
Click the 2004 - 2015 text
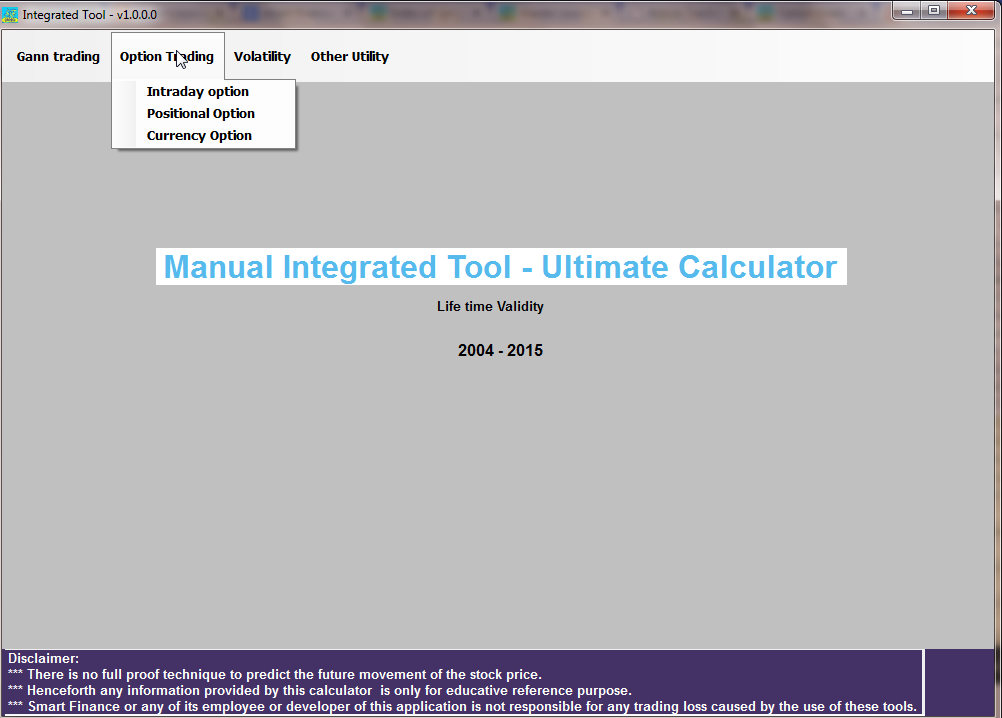(x=499, y=350)
